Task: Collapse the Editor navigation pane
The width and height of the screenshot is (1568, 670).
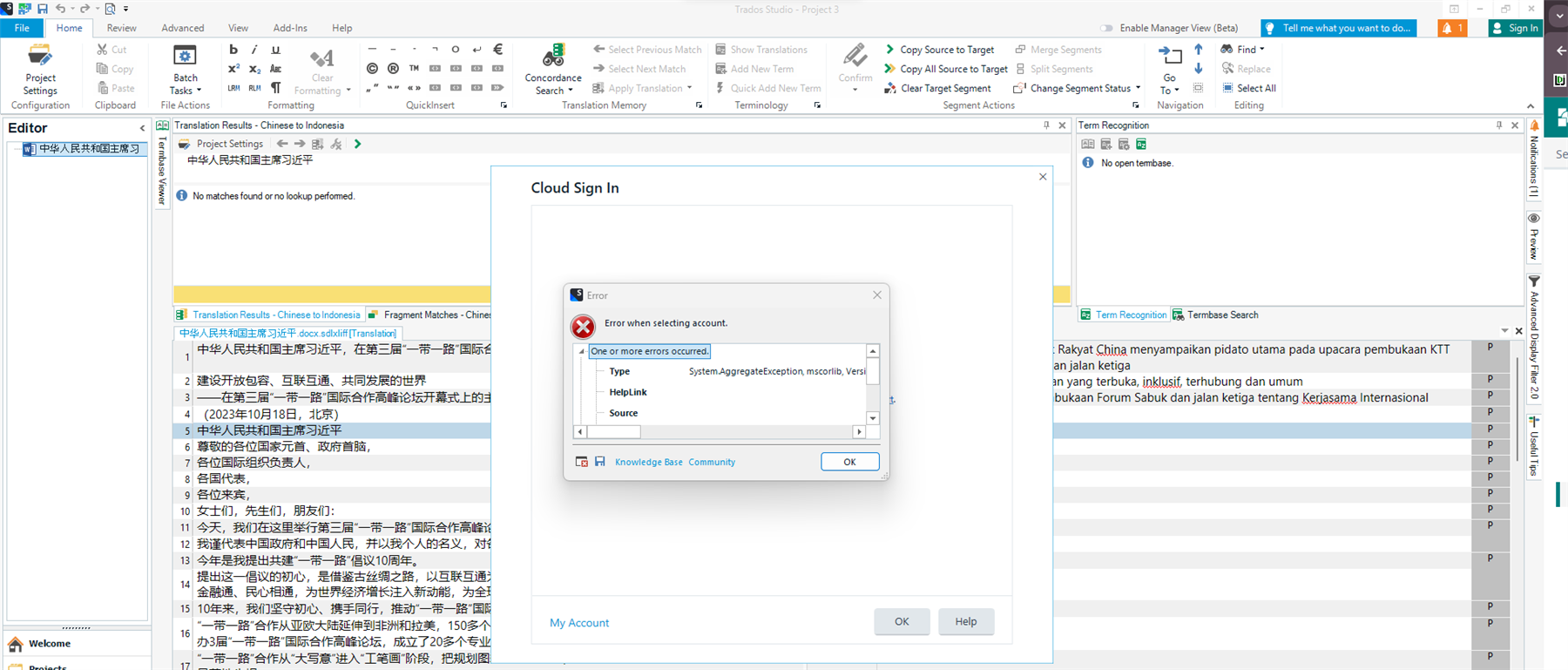Action: point(143,128)
